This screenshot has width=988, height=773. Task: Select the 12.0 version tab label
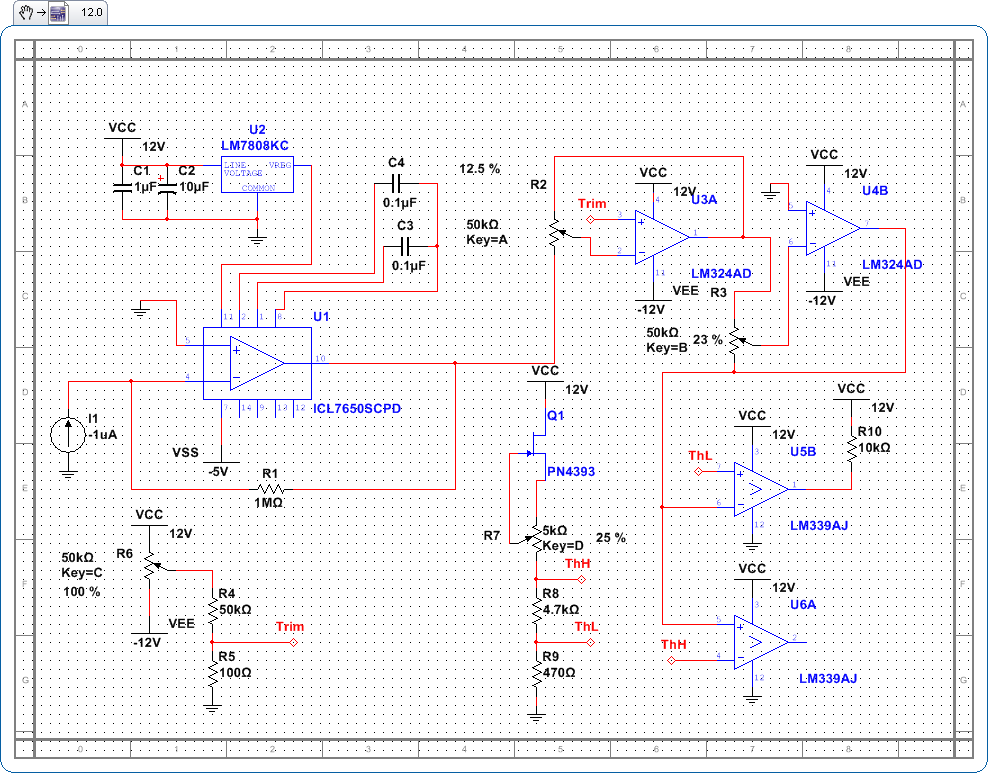91,13
